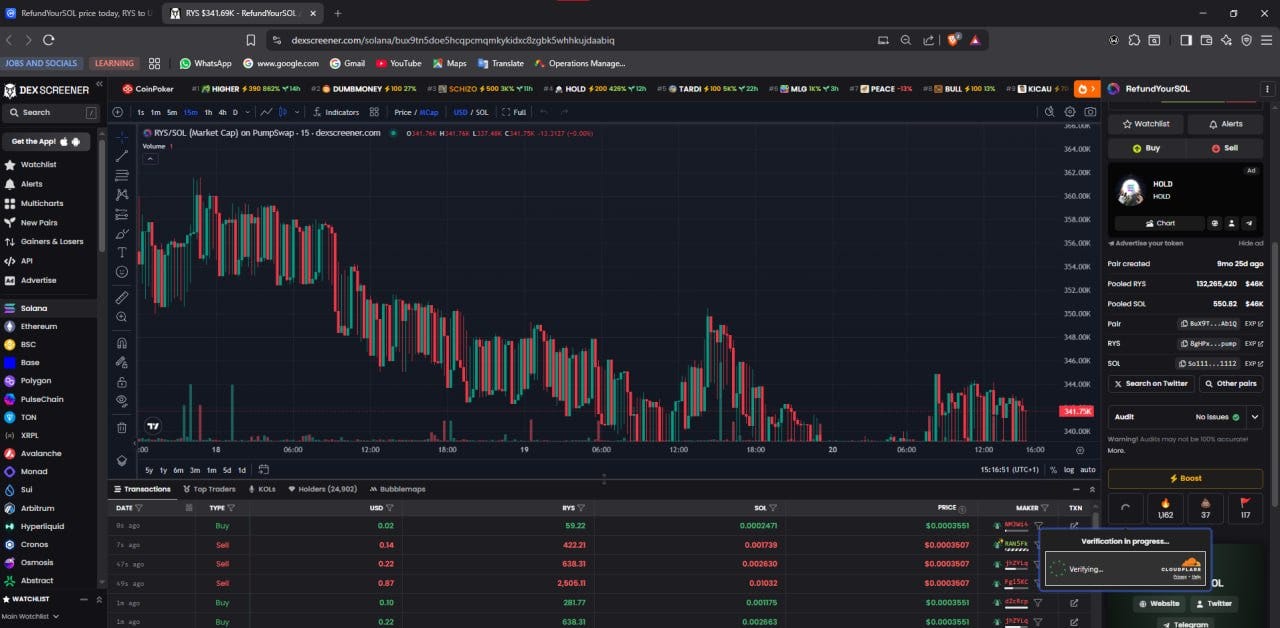Select the trend line drawing tool
Viewport: 1280px width, 628px height.
[122, 156]
